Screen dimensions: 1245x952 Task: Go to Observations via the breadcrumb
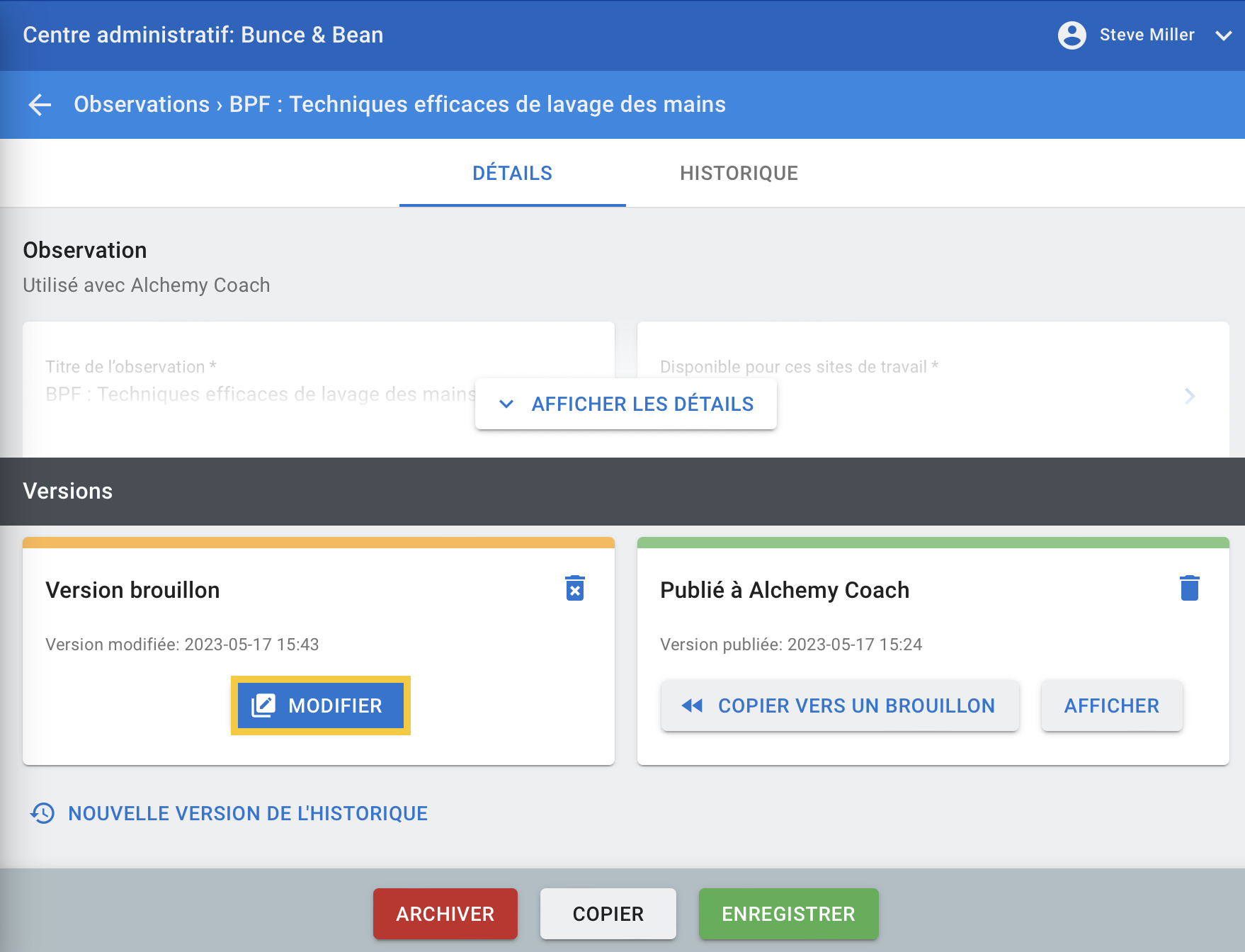click(x=142, y=105)
